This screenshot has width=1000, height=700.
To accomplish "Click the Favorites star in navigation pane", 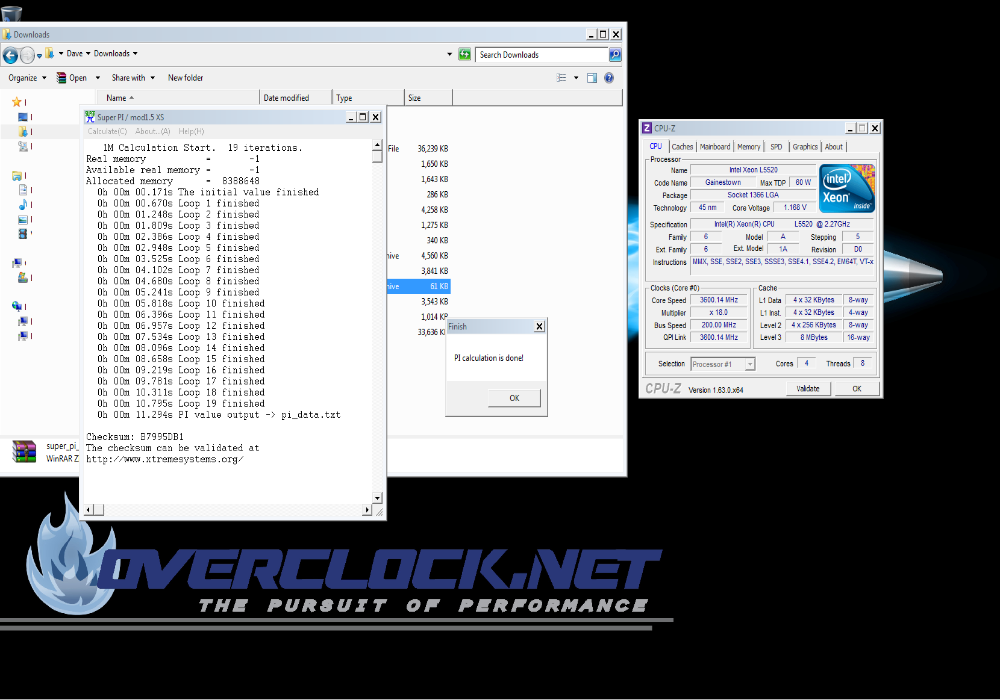I will click(x=17, y=102).
